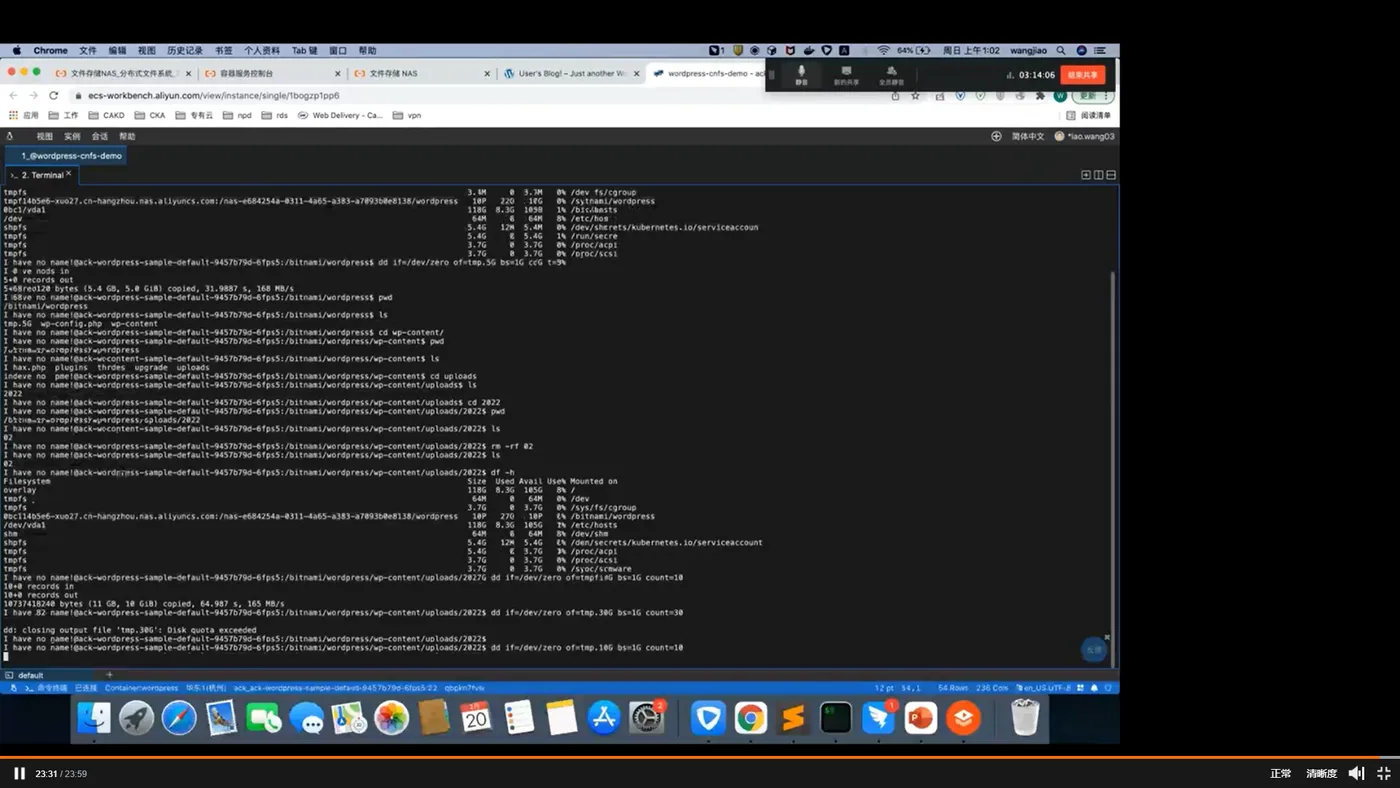Open PowerPoint from the Dock
The width and height of the screenshot is (1400, 788).
point(921,718)
